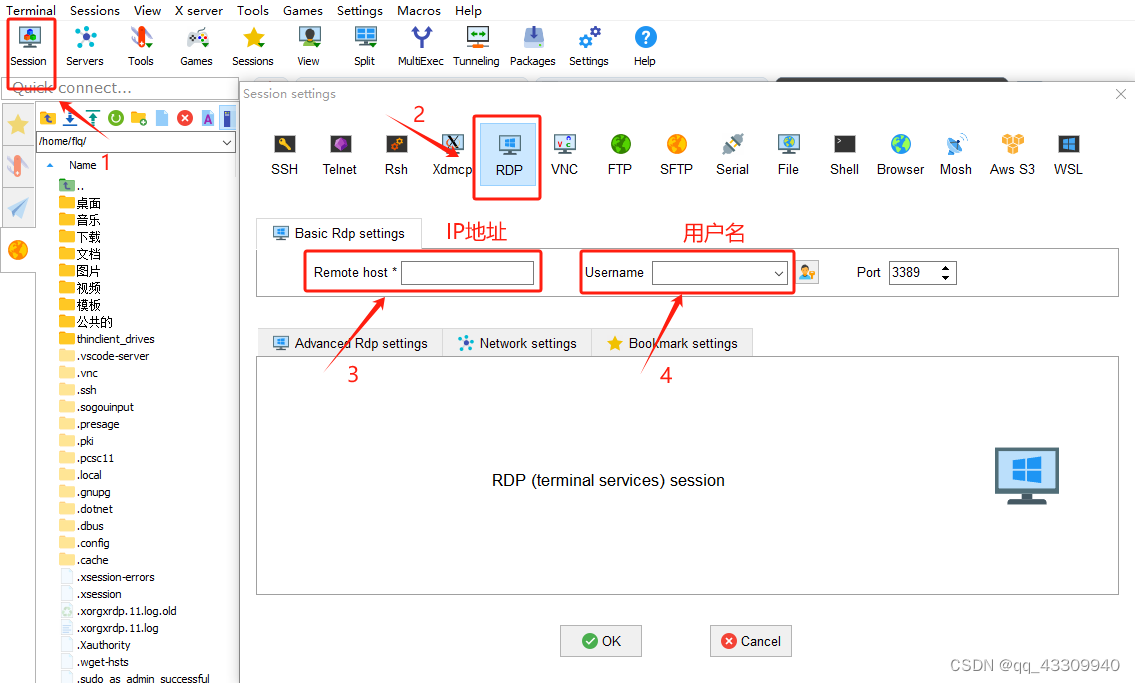Select the File session type
Image resolution: width=1135 pixels, height=683 pixels.
pyautogui.click(x=788, y=156)
